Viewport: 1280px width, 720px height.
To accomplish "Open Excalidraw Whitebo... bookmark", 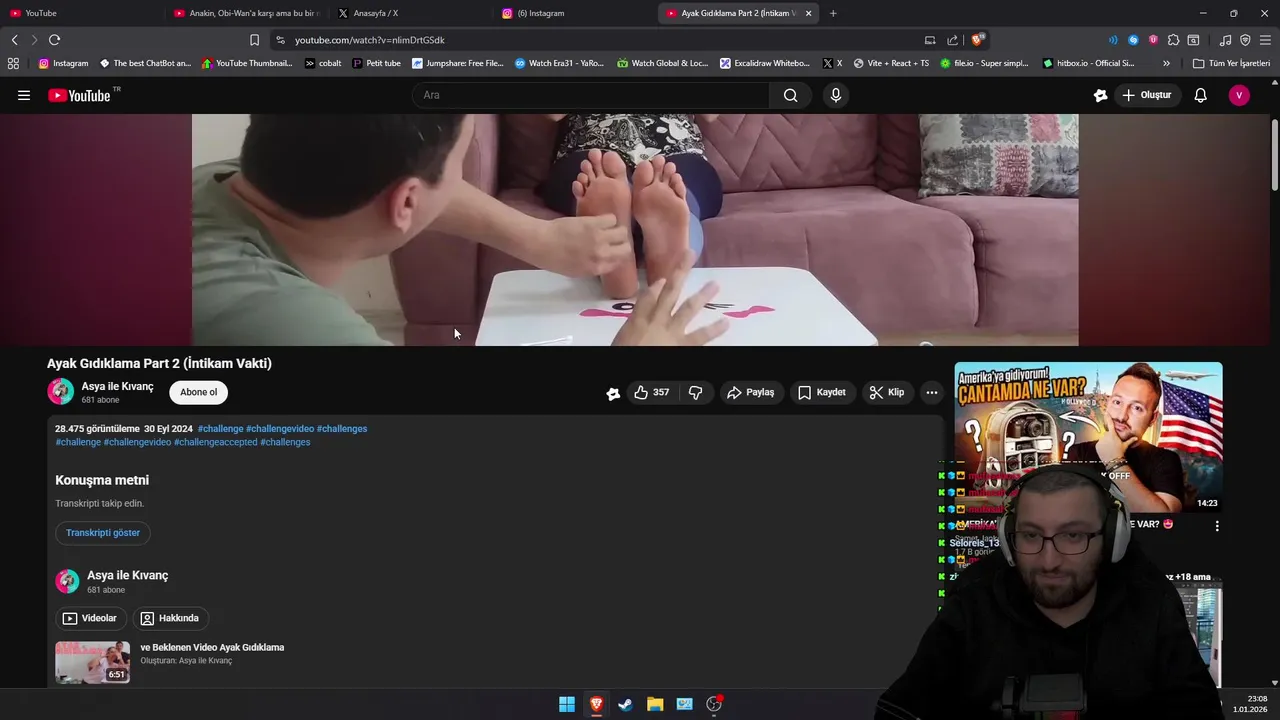I will (x=763, y=63).
